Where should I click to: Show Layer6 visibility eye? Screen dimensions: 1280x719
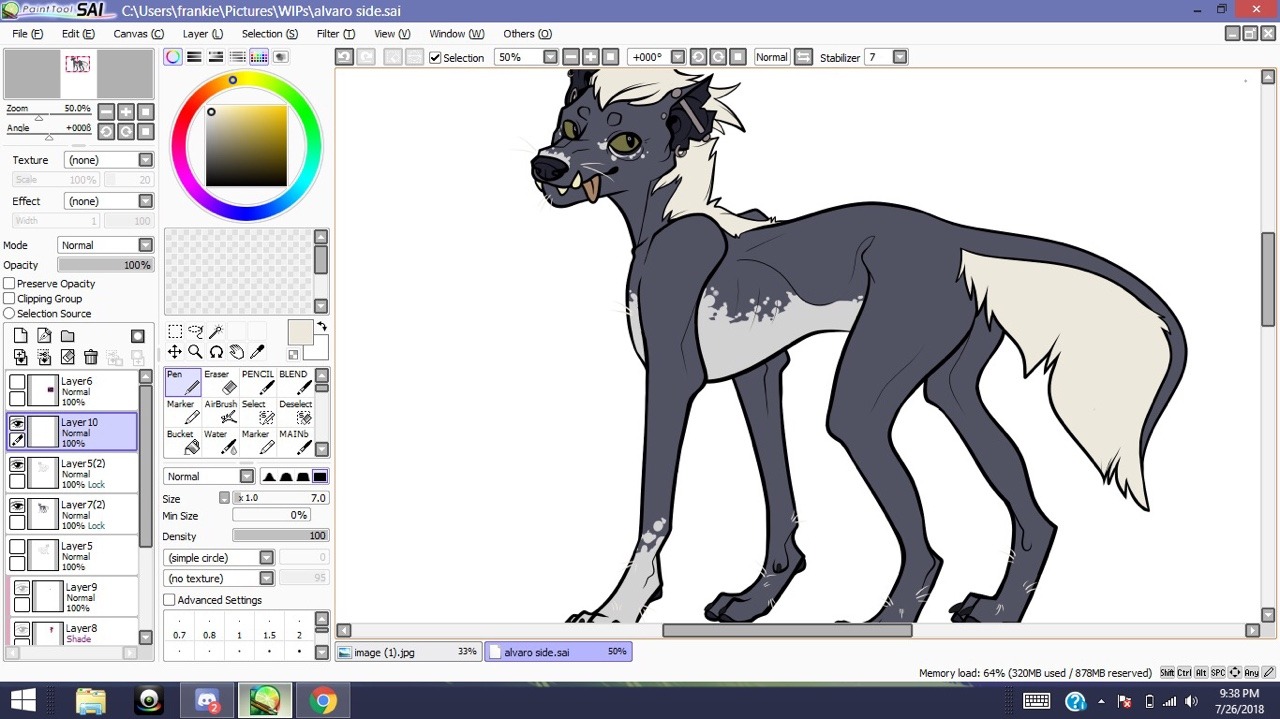[x=17, y=382]
